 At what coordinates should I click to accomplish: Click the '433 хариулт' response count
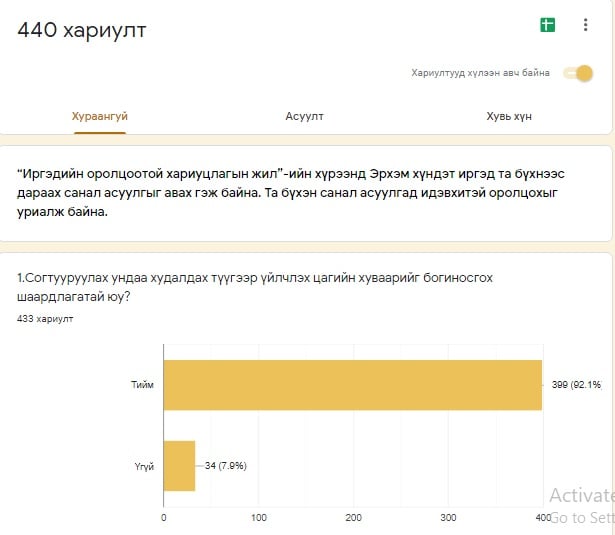tap(45, 319)
